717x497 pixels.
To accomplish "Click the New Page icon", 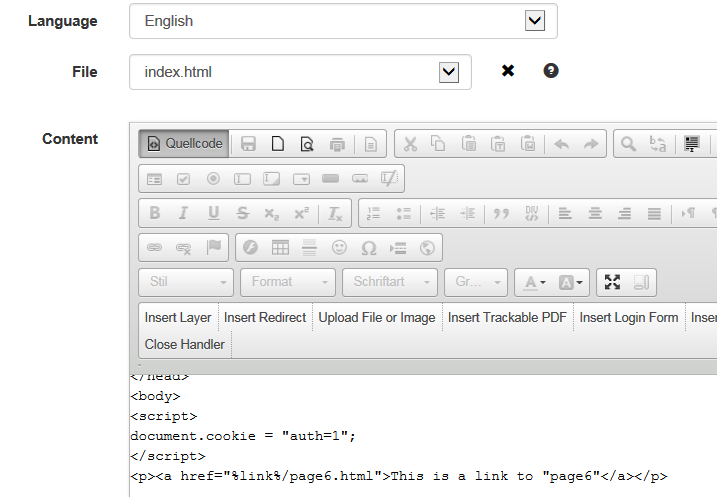I will tap(278, 144).
